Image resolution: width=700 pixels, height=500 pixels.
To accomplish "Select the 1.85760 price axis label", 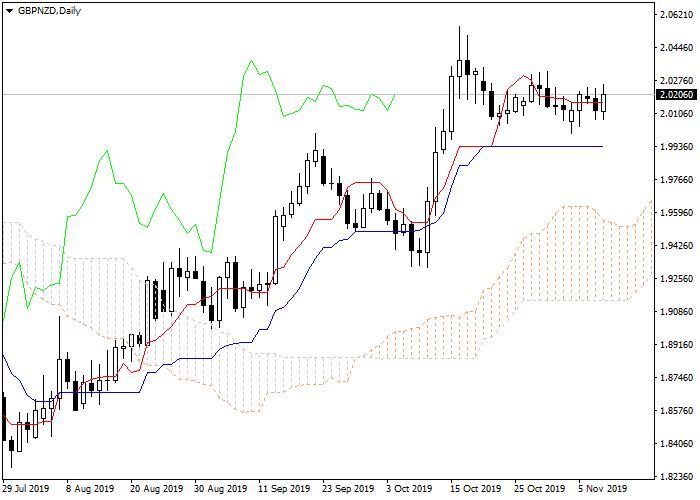I will tap(677, 411).
